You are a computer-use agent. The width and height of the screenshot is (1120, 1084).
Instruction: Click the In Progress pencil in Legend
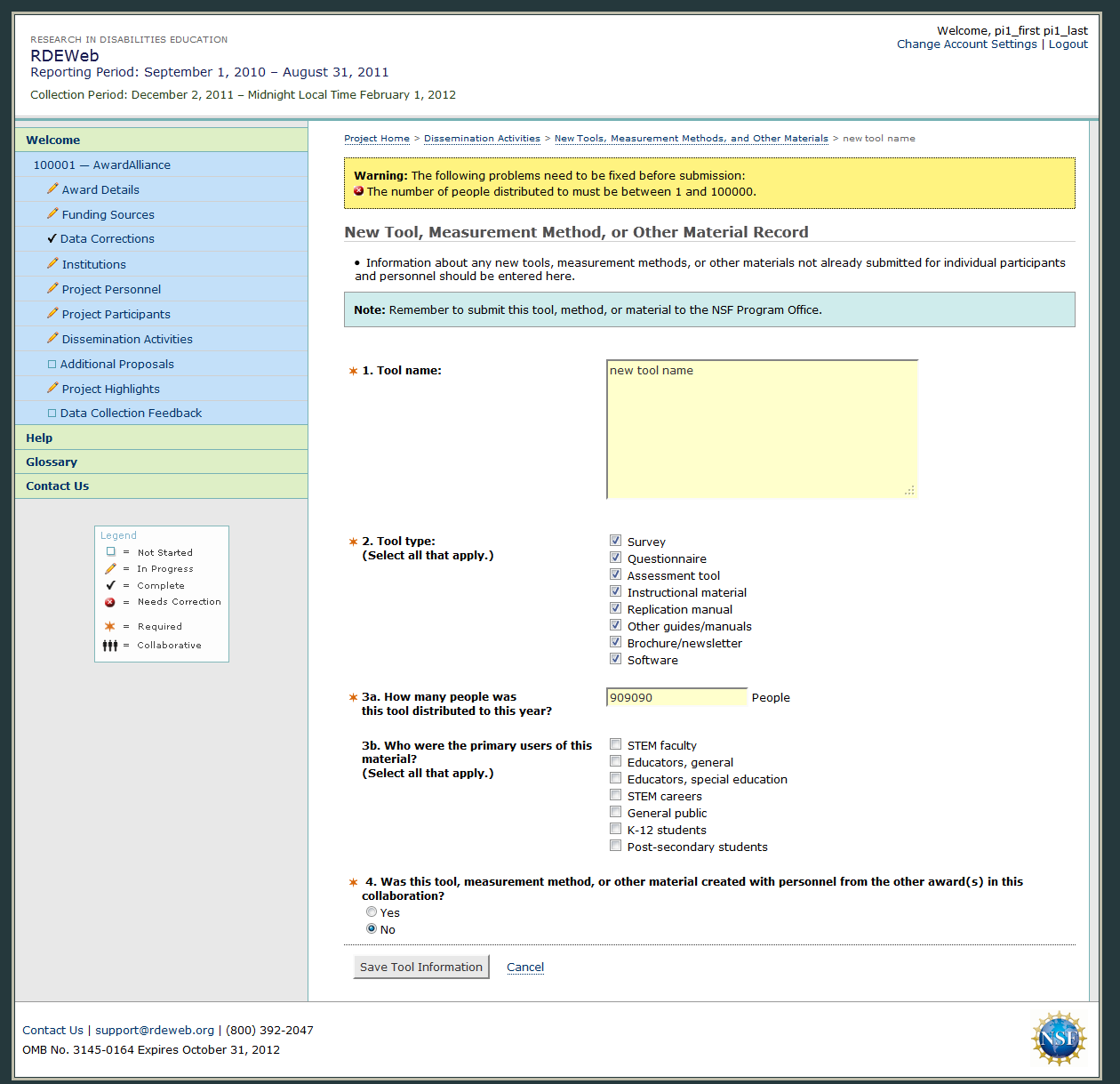[x=110, y=568]
